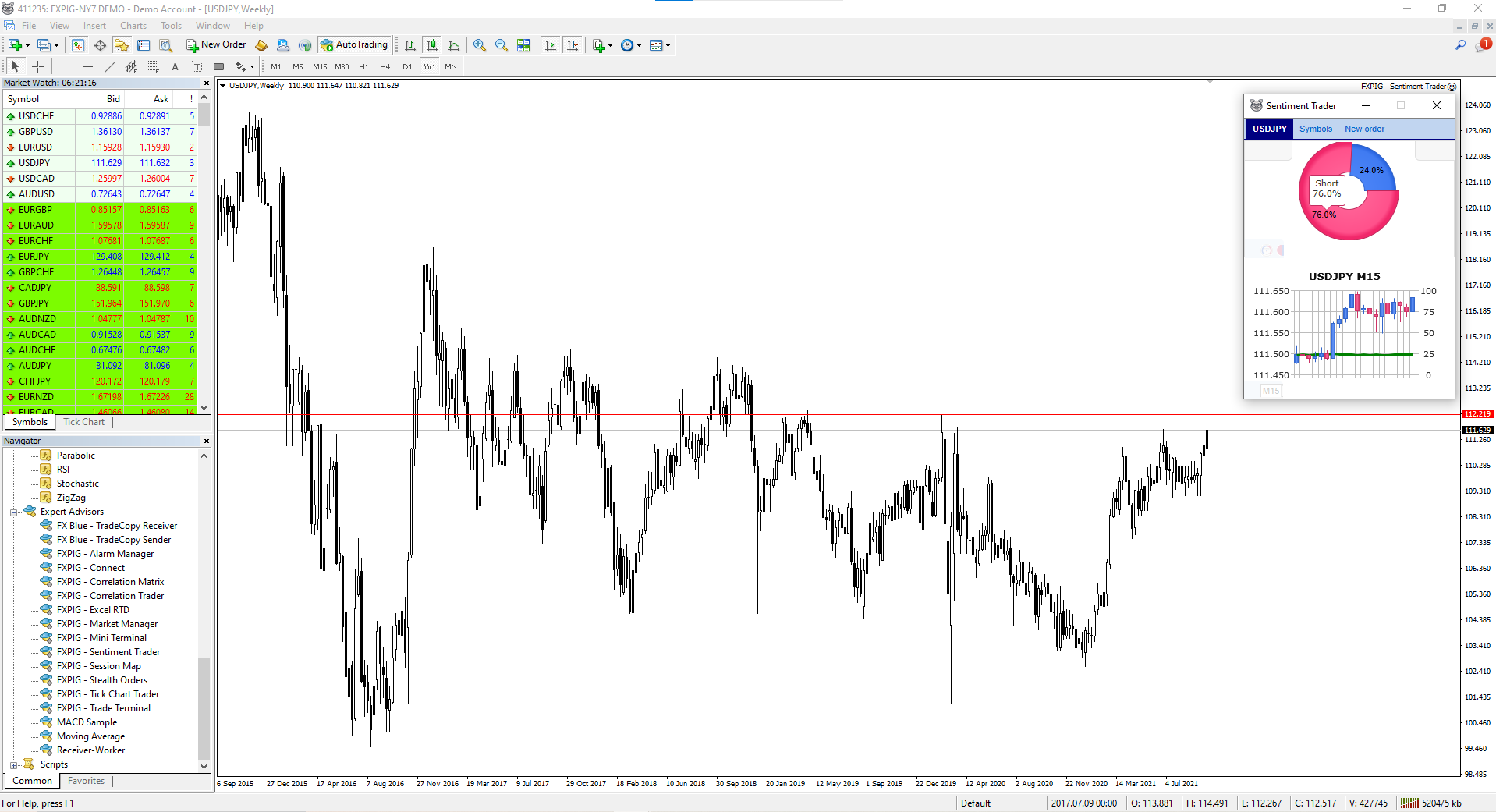
Task: Select the horizontal line tool
Action: pos(88,66)
